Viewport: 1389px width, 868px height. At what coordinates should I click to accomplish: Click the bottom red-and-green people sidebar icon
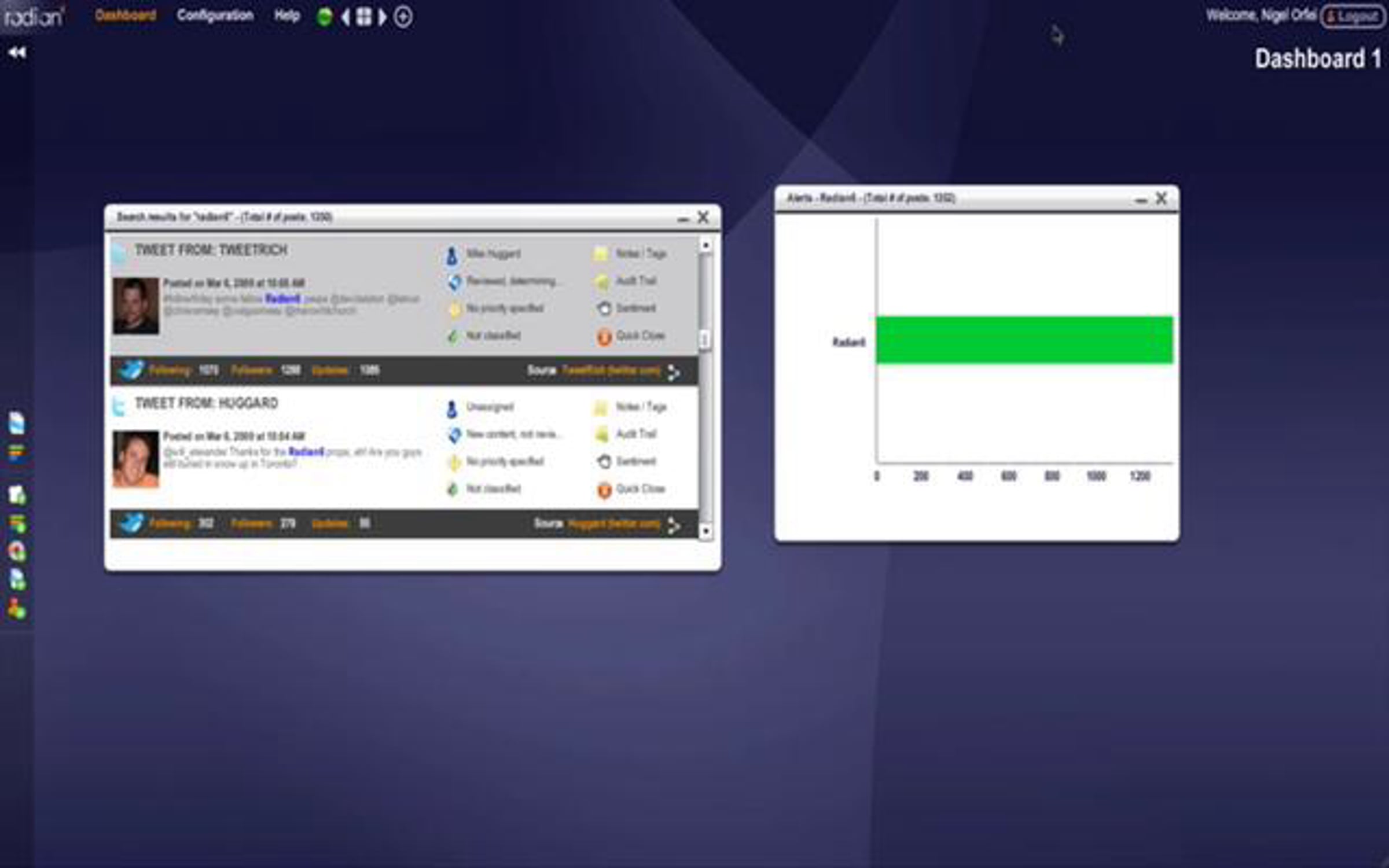click(17, 609)
